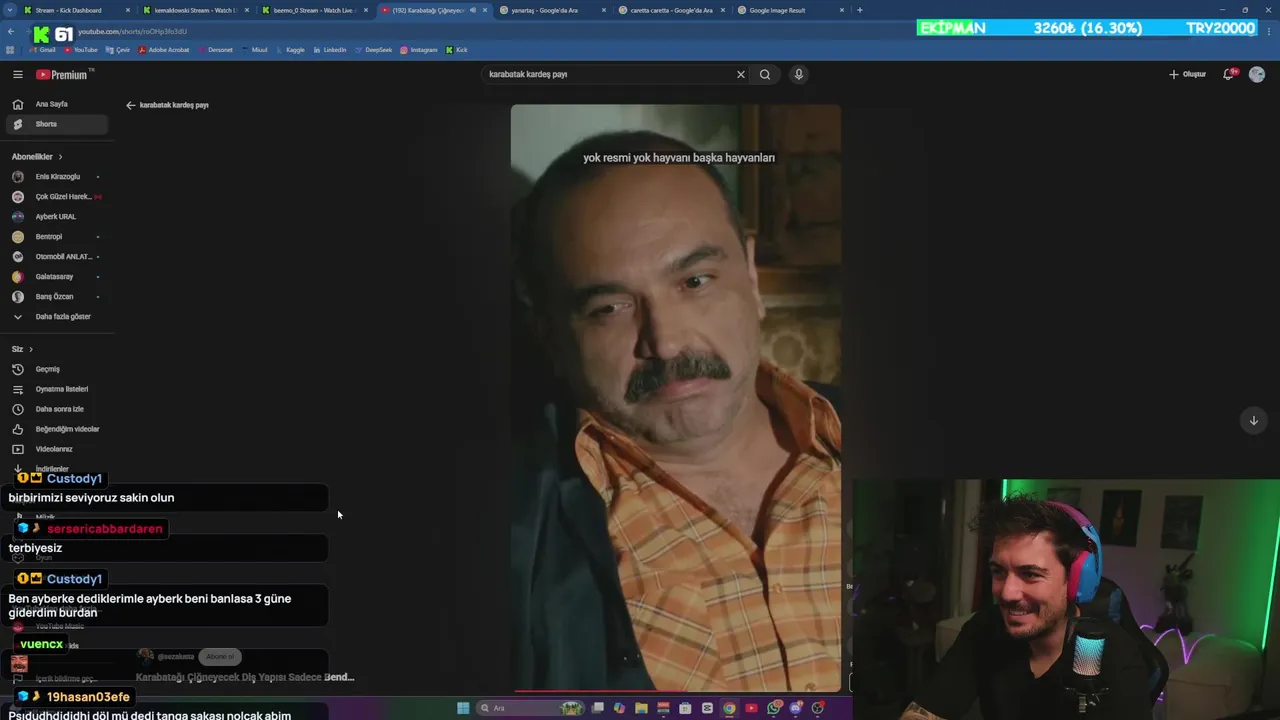Open Gmail bookmark
This screenshot has width=1280, height=720.
pyautogui.click(x=43, y=50)
